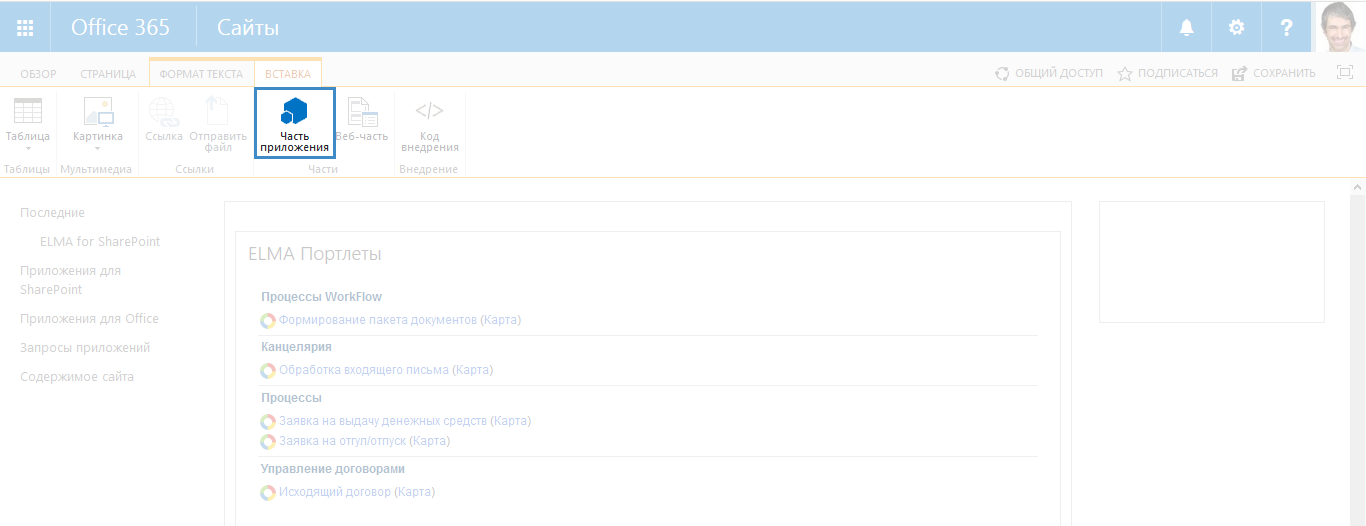Open the Картинка dropdown arrow
1366x526 pixels.
[98, 148]
